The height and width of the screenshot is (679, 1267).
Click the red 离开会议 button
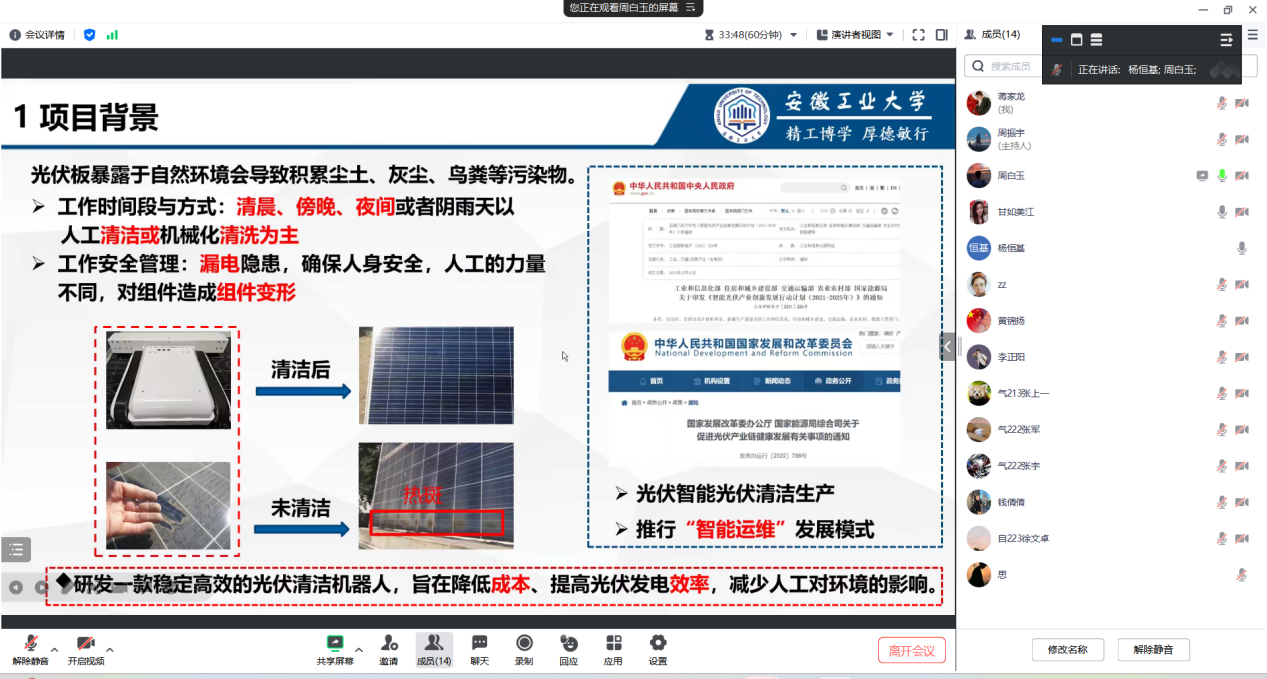click(911, 650)
